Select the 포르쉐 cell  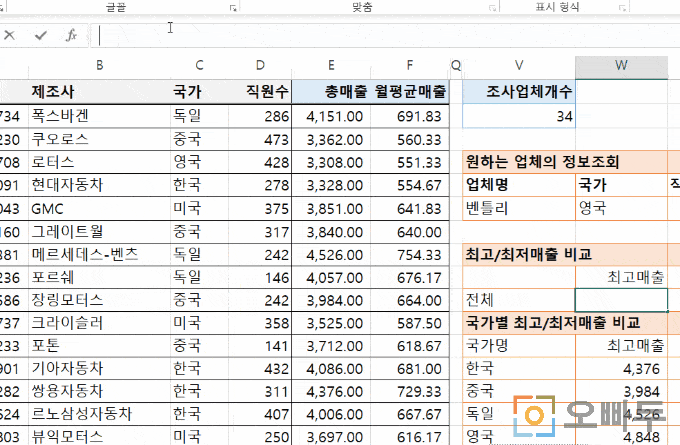(x=100, y=278)
